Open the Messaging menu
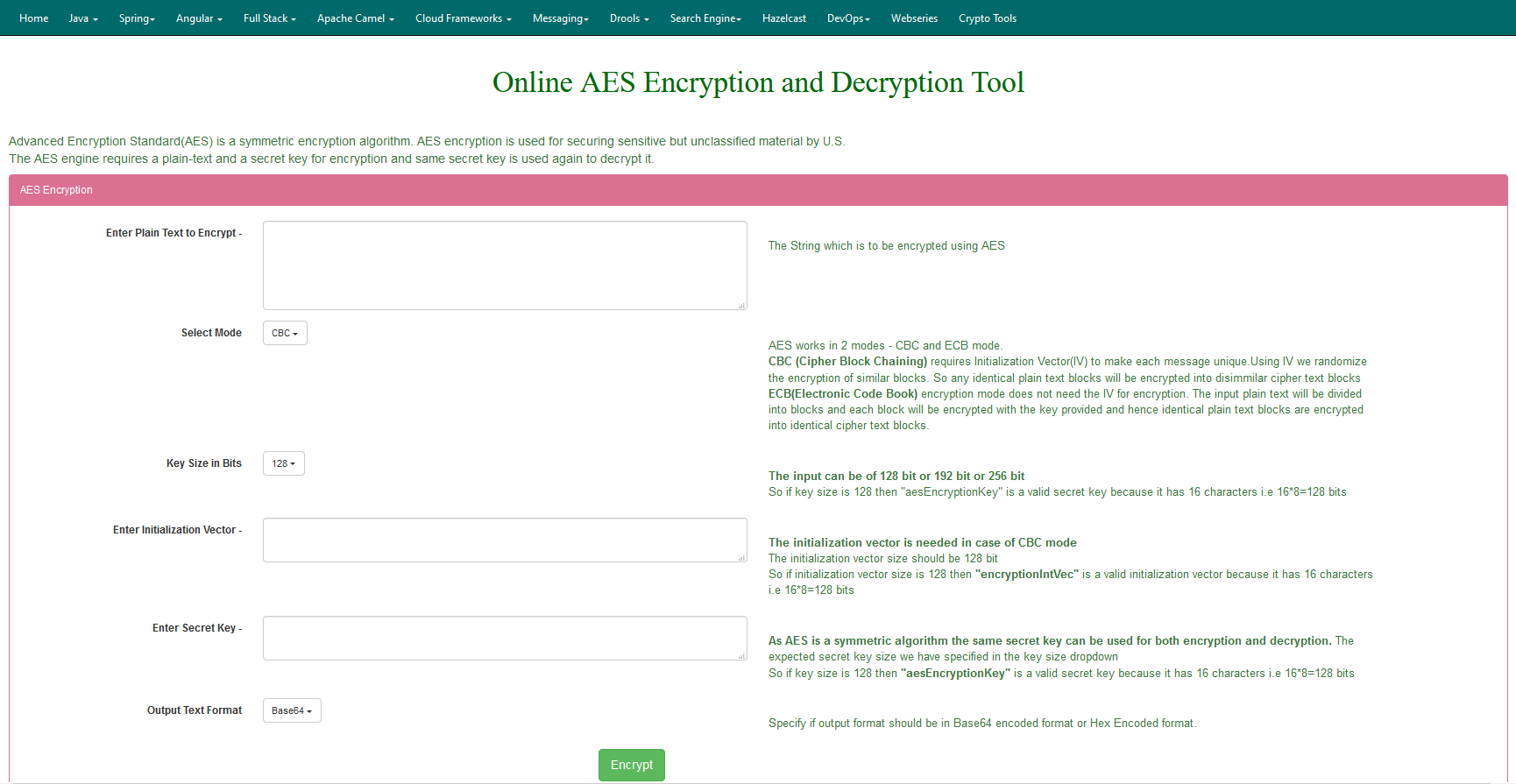 pyautogui.click(x=561, y=18)
